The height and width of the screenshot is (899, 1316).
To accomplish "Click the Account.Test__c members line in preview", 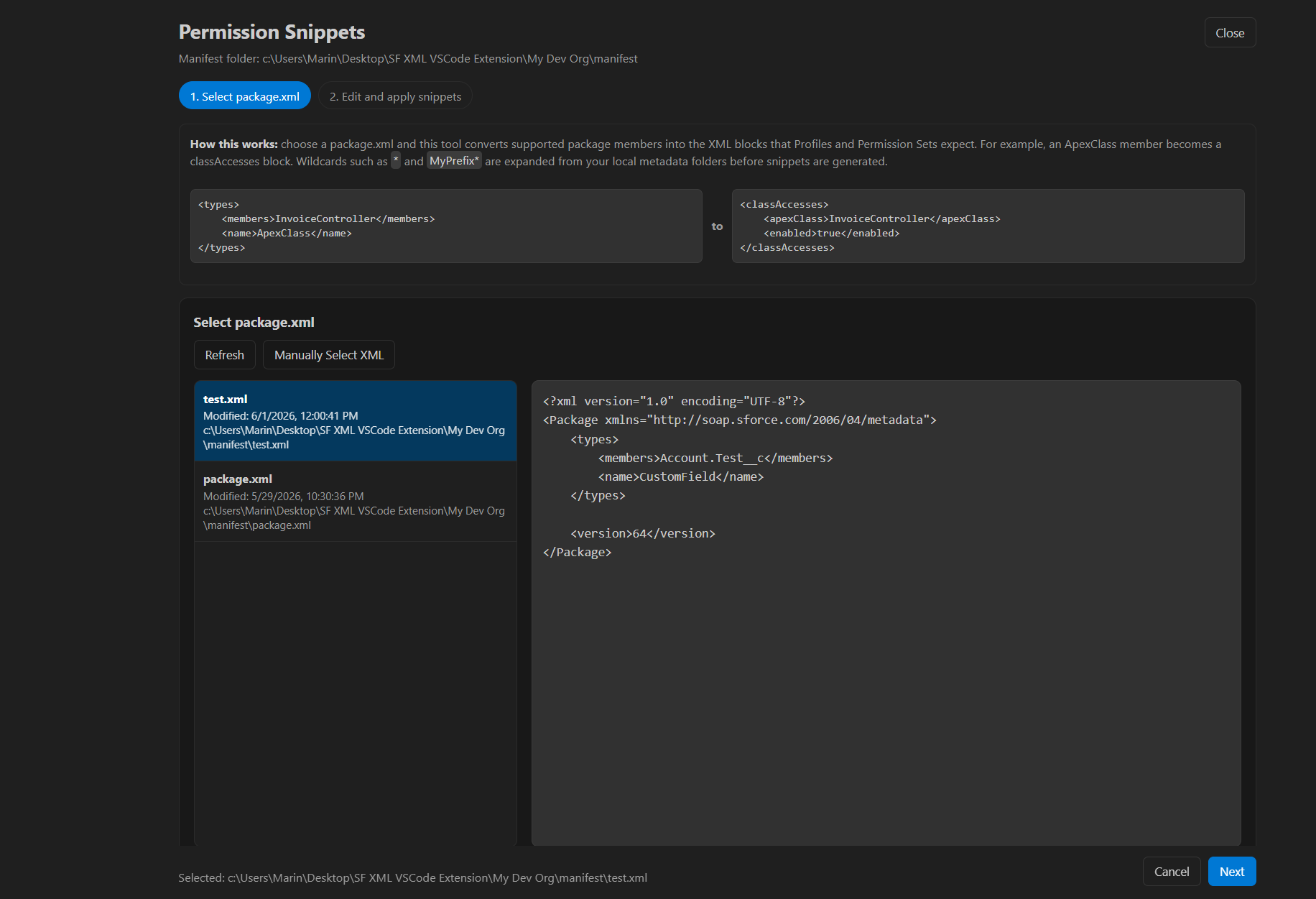I will (x=715, y=458).
